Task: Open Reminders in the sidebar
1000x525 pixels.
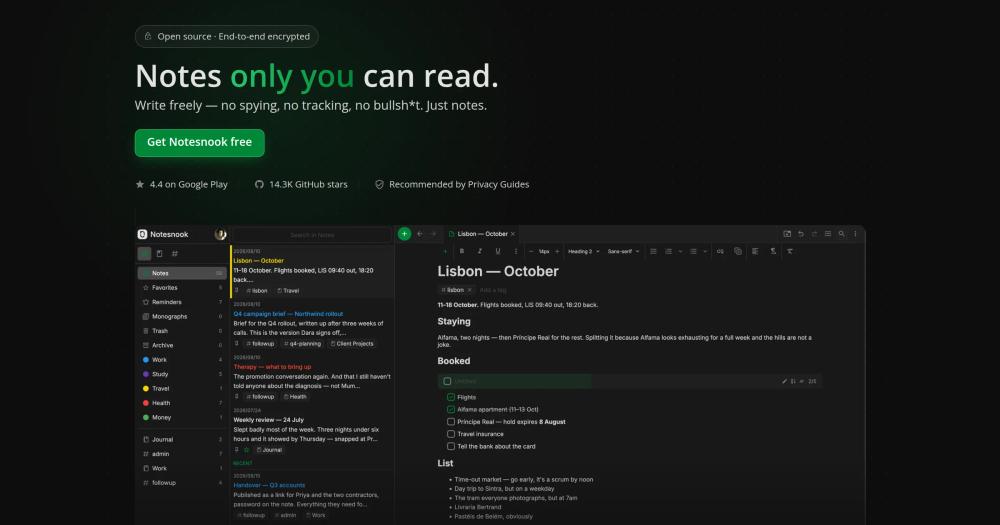Action: 182,302
